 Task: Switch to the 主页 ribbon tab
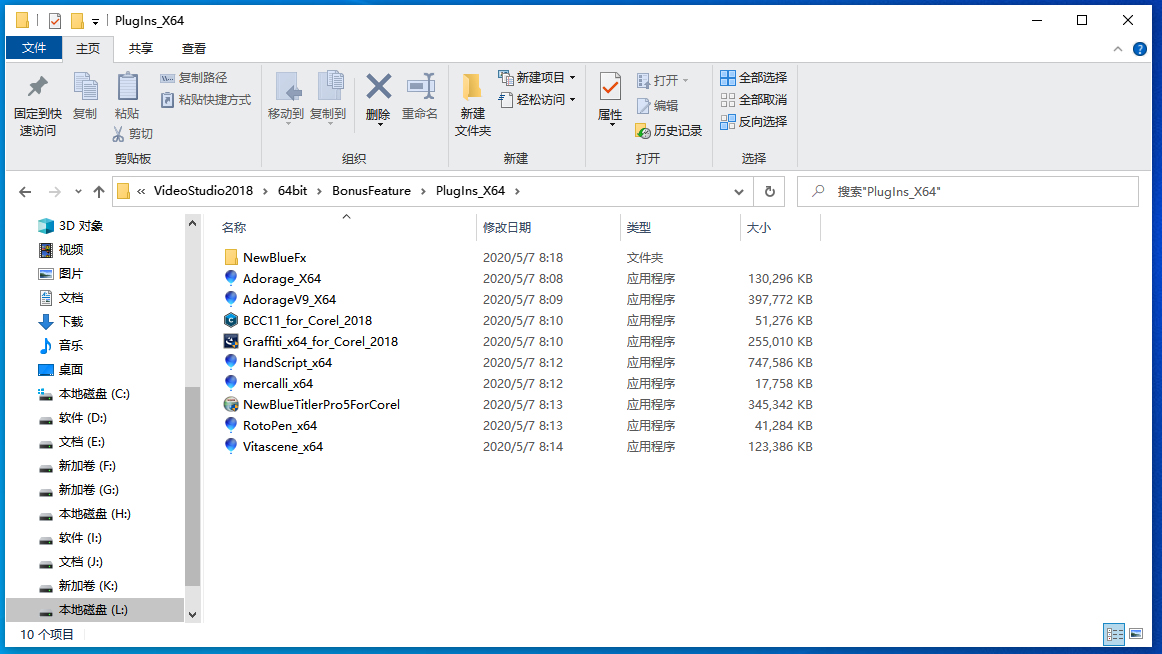pos(87,49)
